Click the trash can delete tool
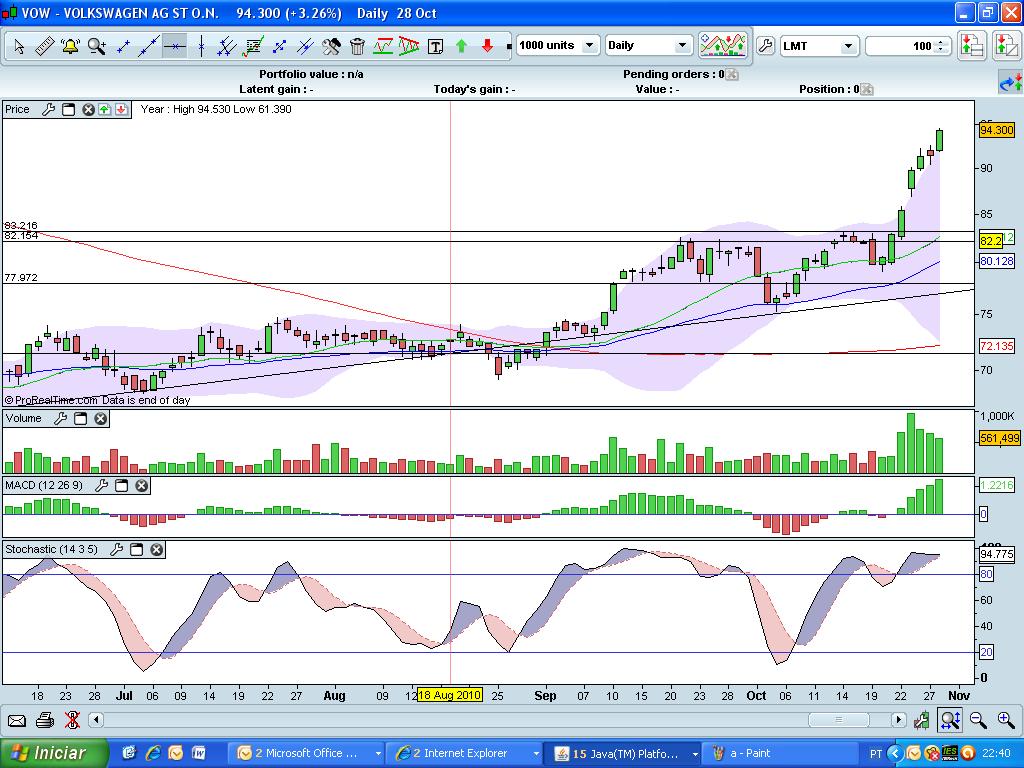Viewport: 1024px width, 768px height. 357,46
